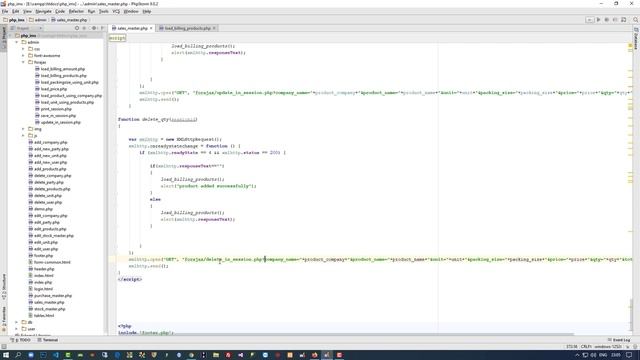The height and width of the screenshot is (360, 640).
Task: Click the Windows taskbar search icon
Action: [18, 355]
